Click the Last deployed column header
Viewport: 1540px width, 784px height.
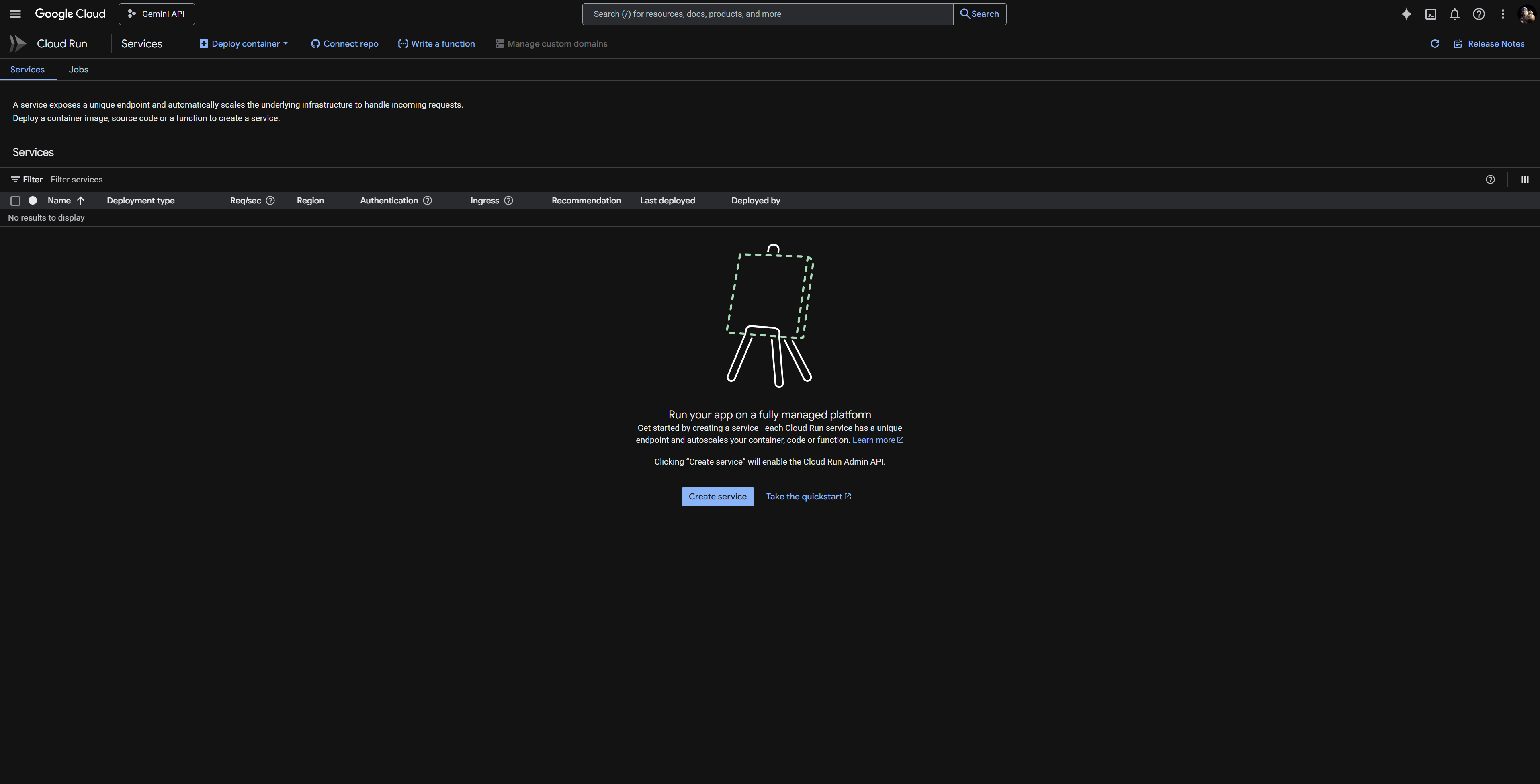tap(667, 200)
